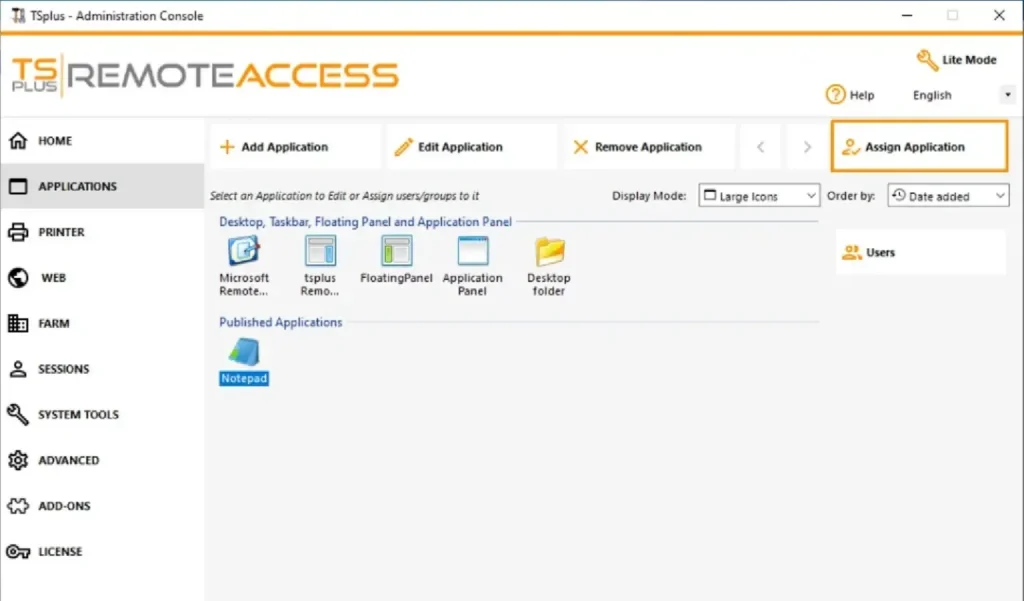
Task: Open the Printer section in sidebar
Action: [x=60, y=232]
